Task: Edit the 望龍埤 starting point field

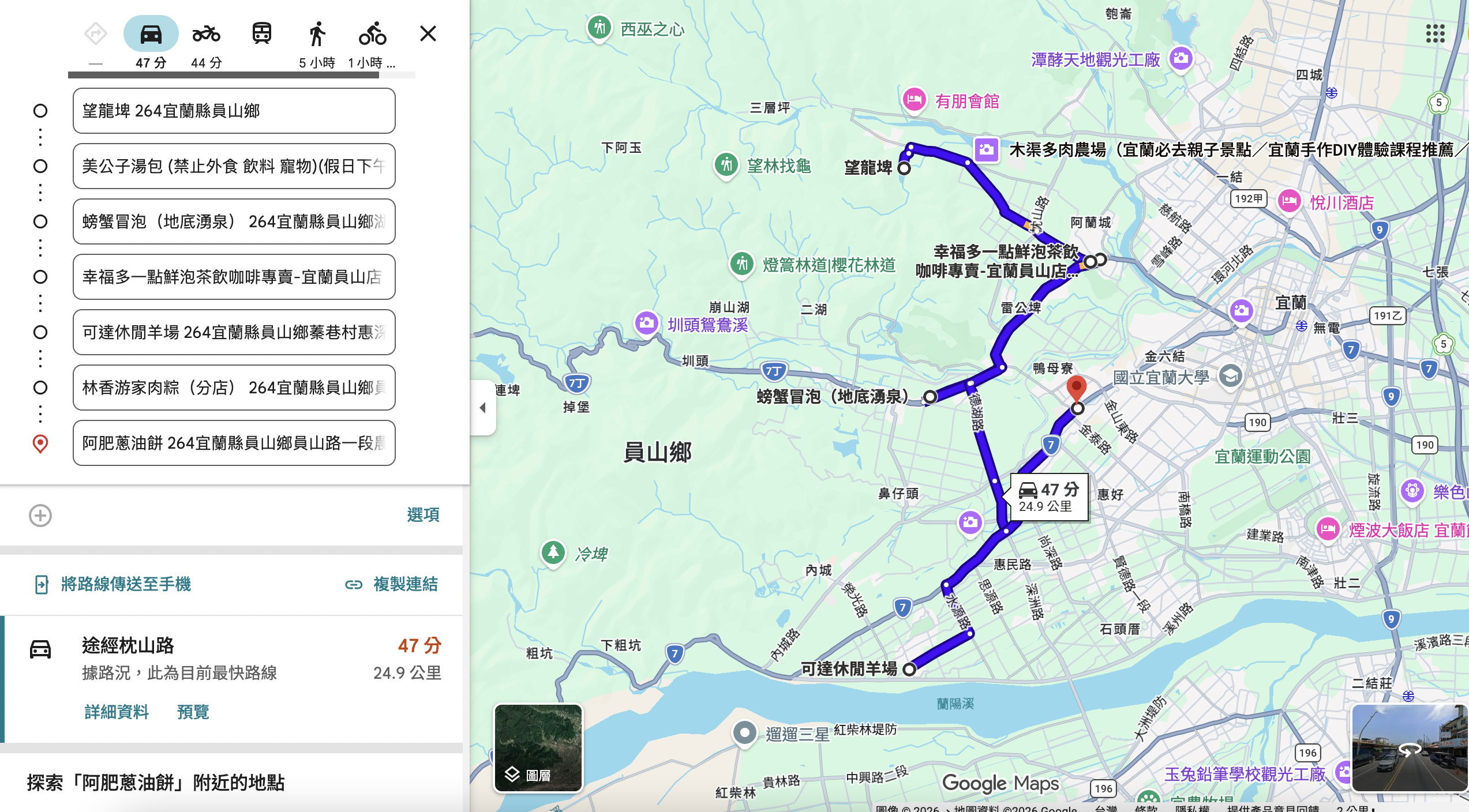Action: (x=234, y=111)
